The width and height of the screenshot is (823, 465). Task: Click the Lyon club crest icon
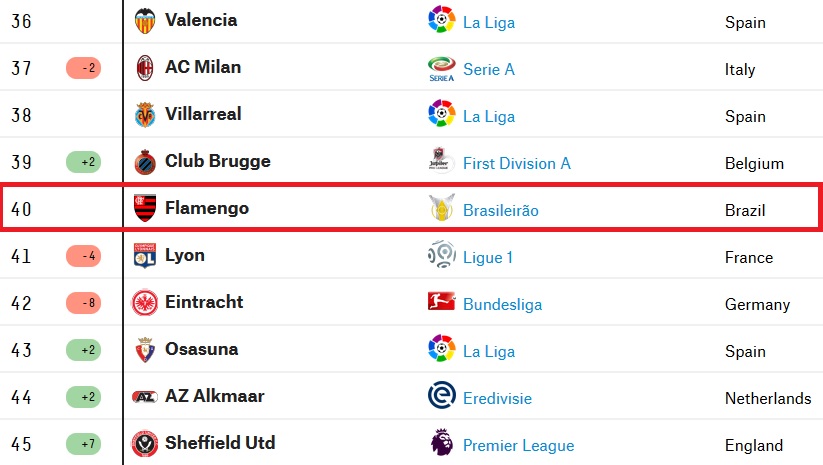click(x=145, y=256)
